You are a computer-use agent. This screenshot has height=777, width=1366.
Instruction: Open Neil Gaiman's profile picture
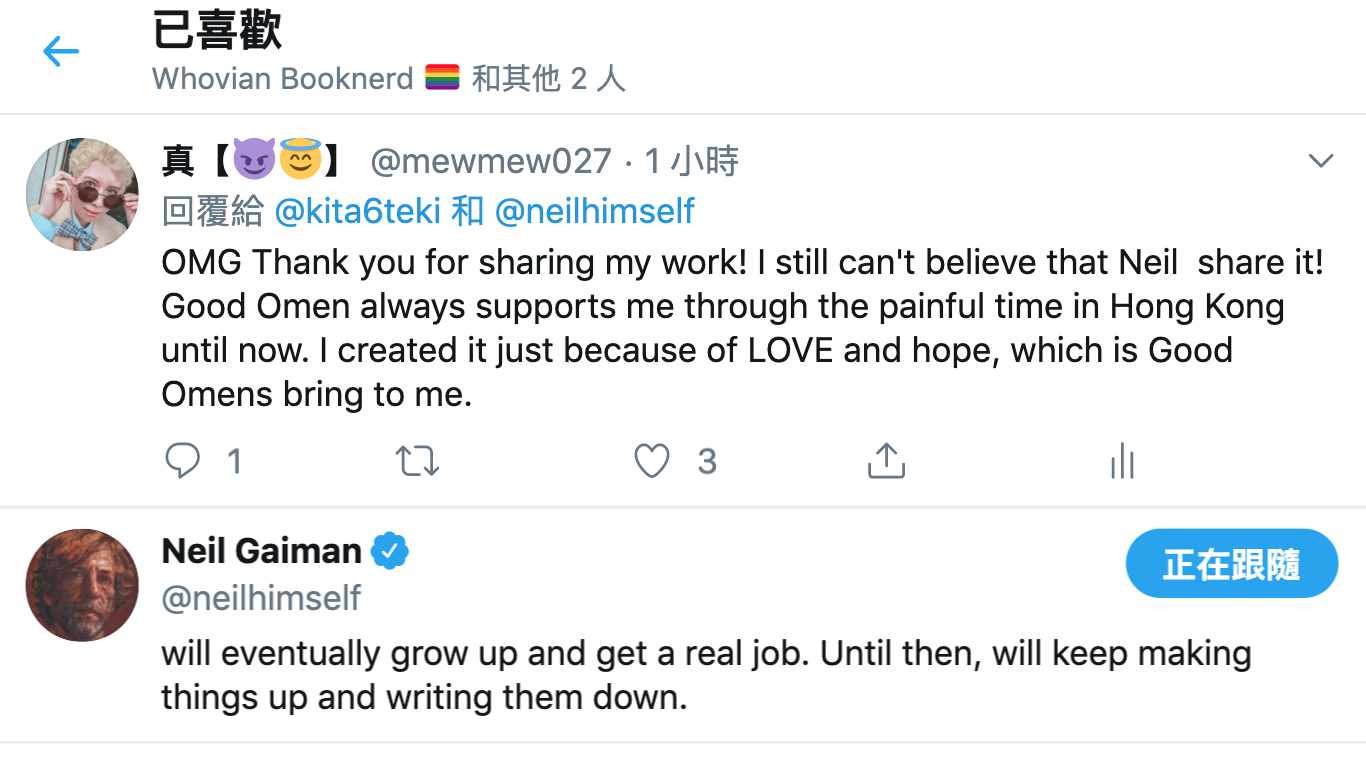82,585
